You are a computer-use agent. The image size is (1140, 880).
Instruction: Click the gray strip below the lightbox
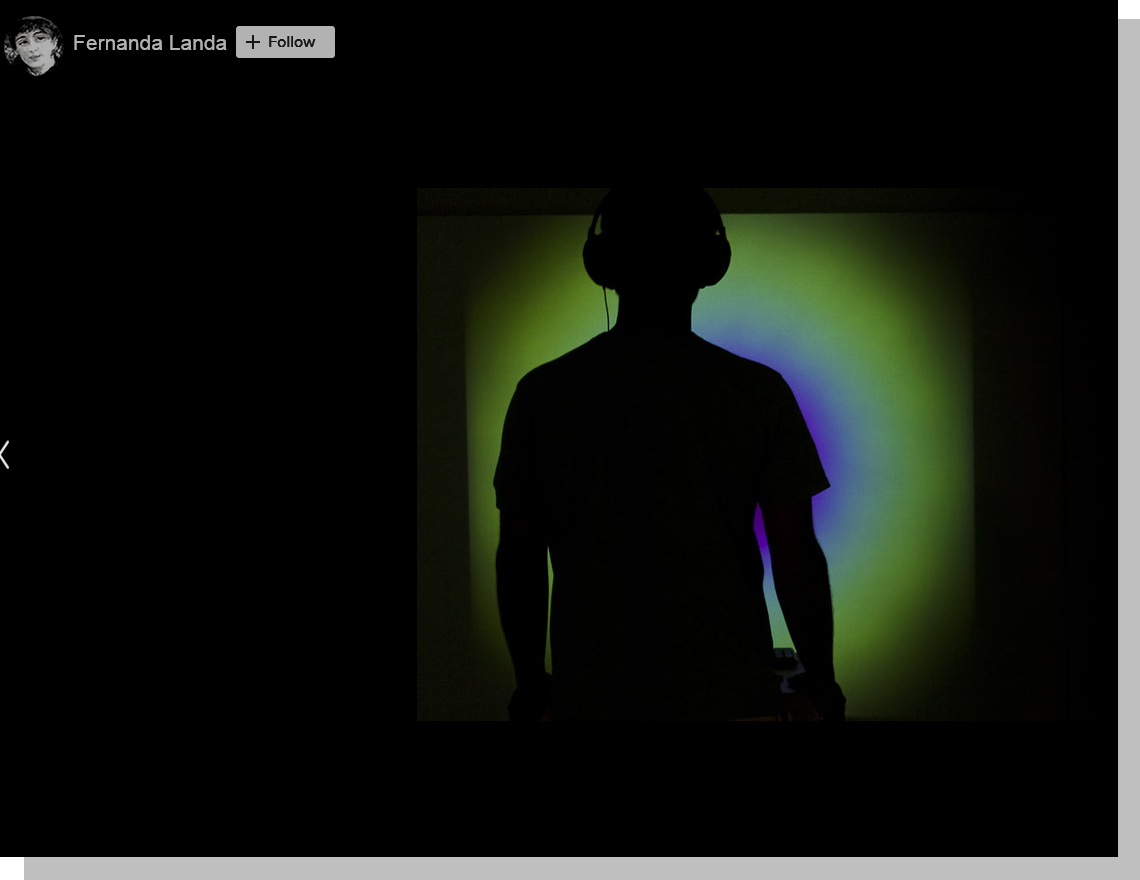[570, 868]
